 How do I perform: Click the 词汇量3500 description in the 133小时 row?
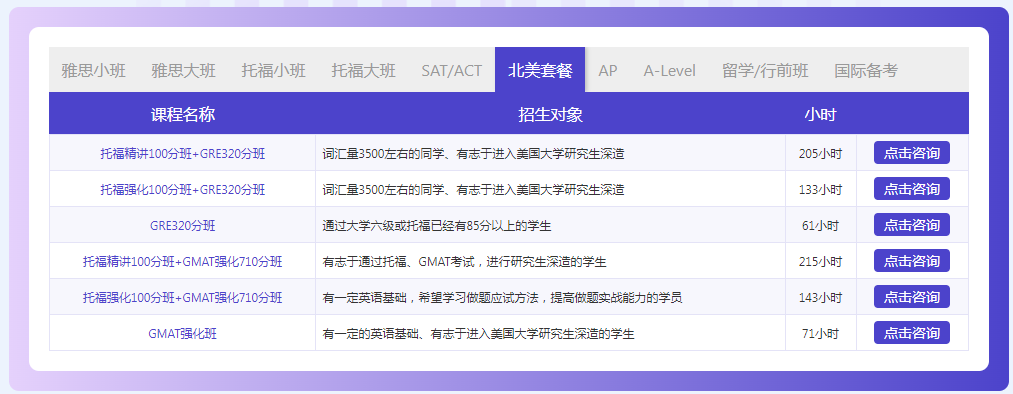point(474,190)
